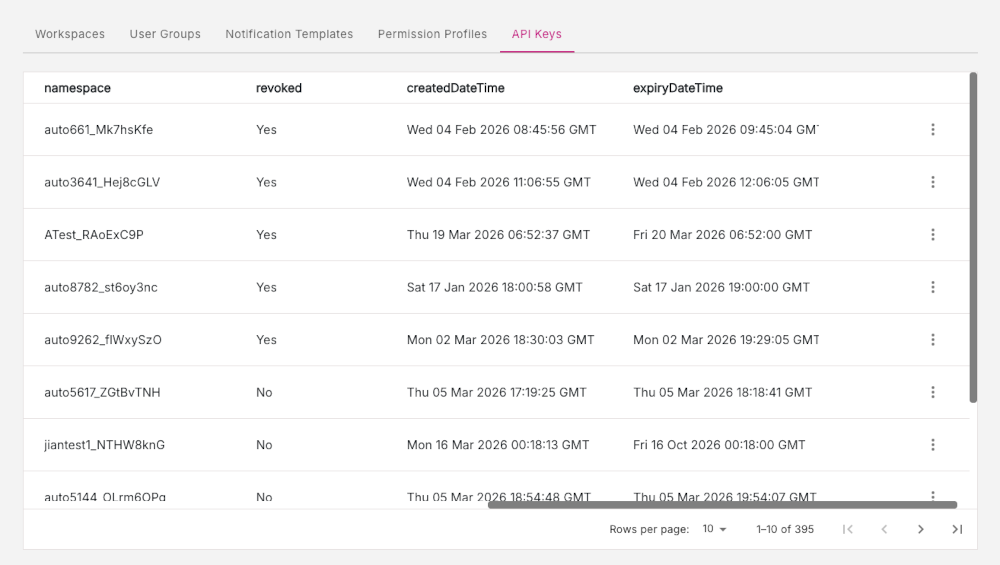1000x565 pixels.
Task: Open row options for auto5617_ZGtBvTNH
Action: pyautogui.click(x=932, y=392)
